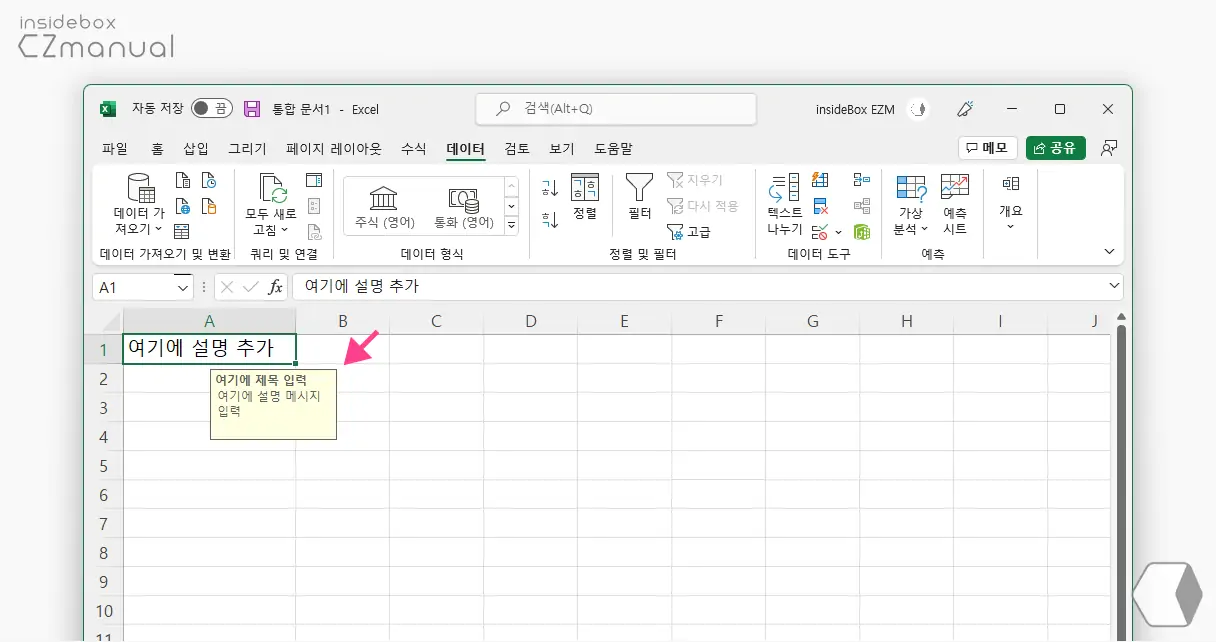The image size is (1216, 642).
Task: Select the Currencies (통화) data type
Action: pyautogui.click(x=463, y=207)
